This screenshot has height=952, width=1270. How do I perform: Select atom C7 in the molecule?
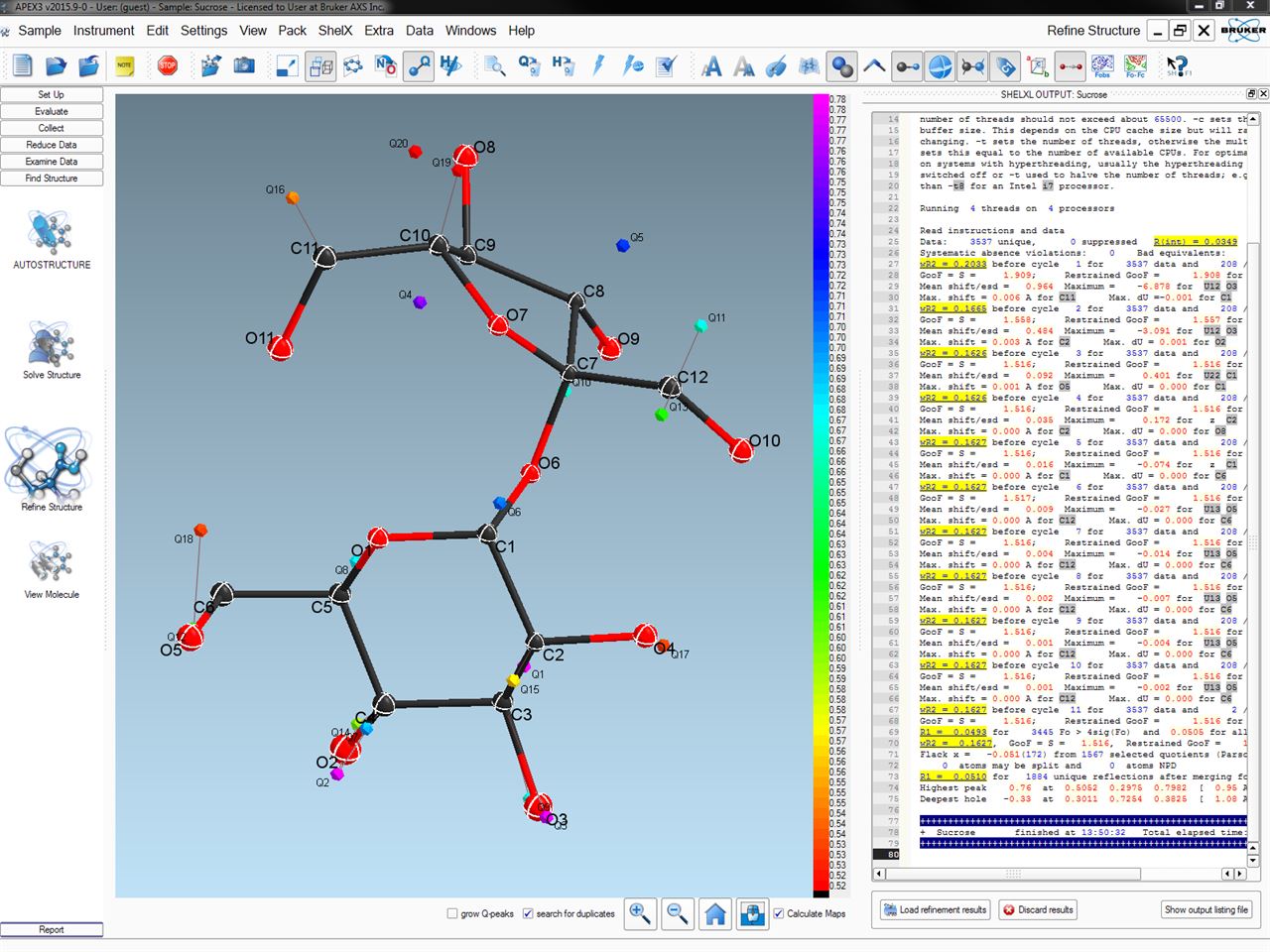[x=569, y=373]
